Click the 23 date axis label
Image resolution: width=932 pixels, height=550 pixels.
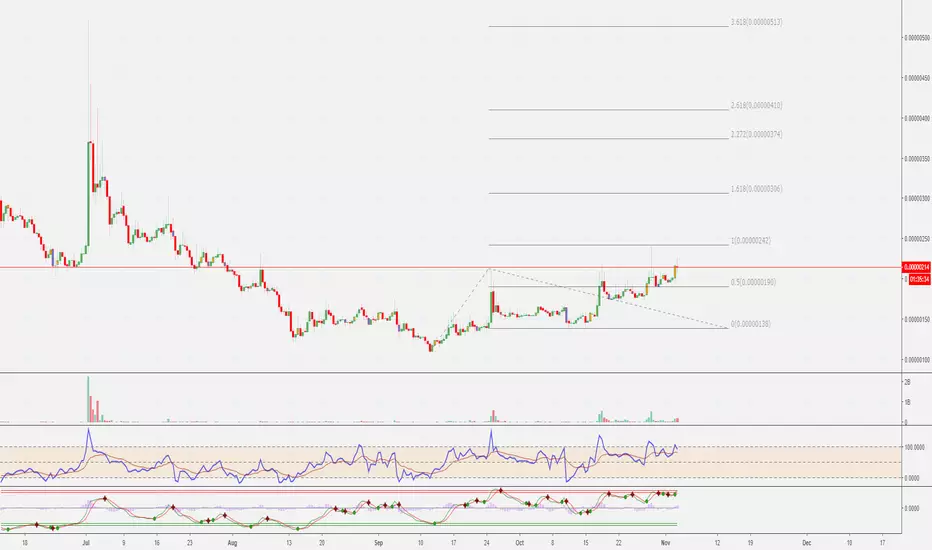click(x=190, y=543)
